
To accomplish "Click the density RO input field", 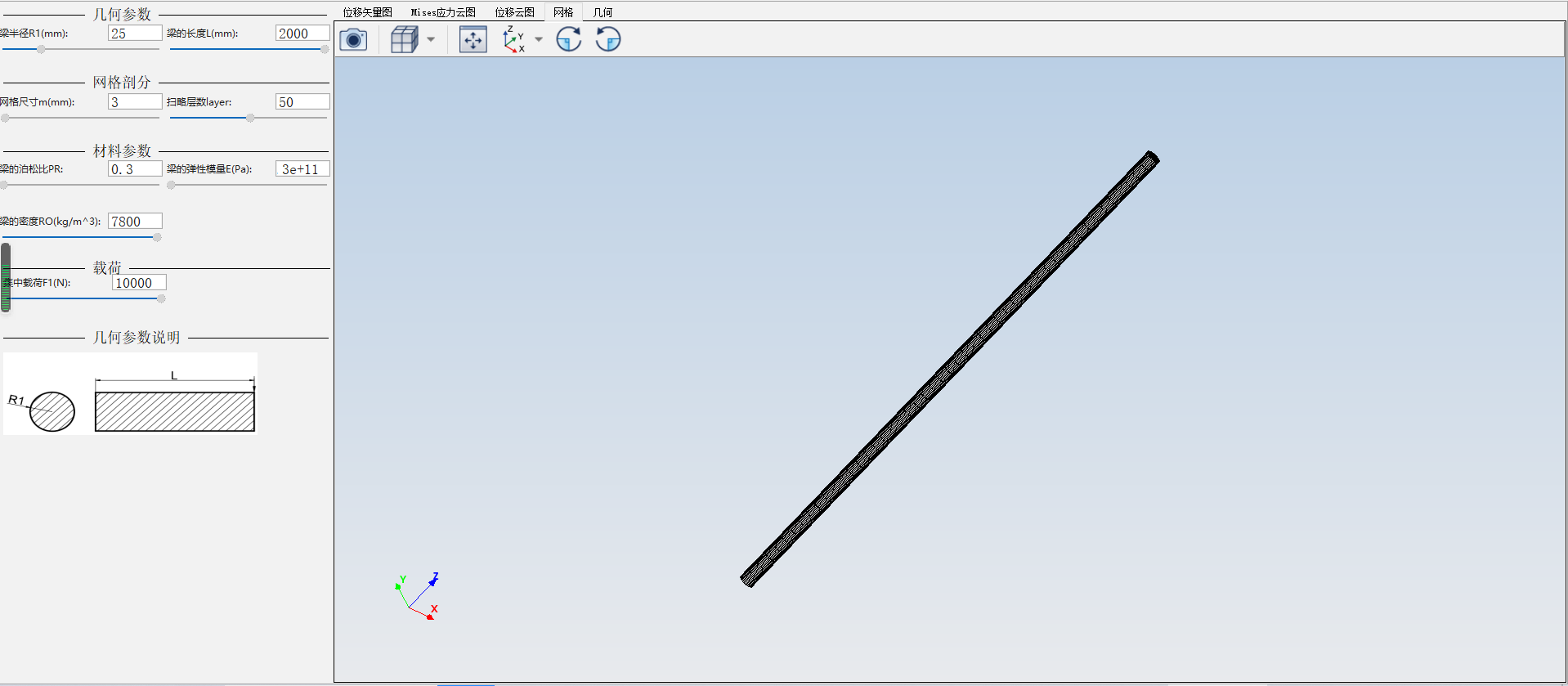I will click(x=135, y=222).
